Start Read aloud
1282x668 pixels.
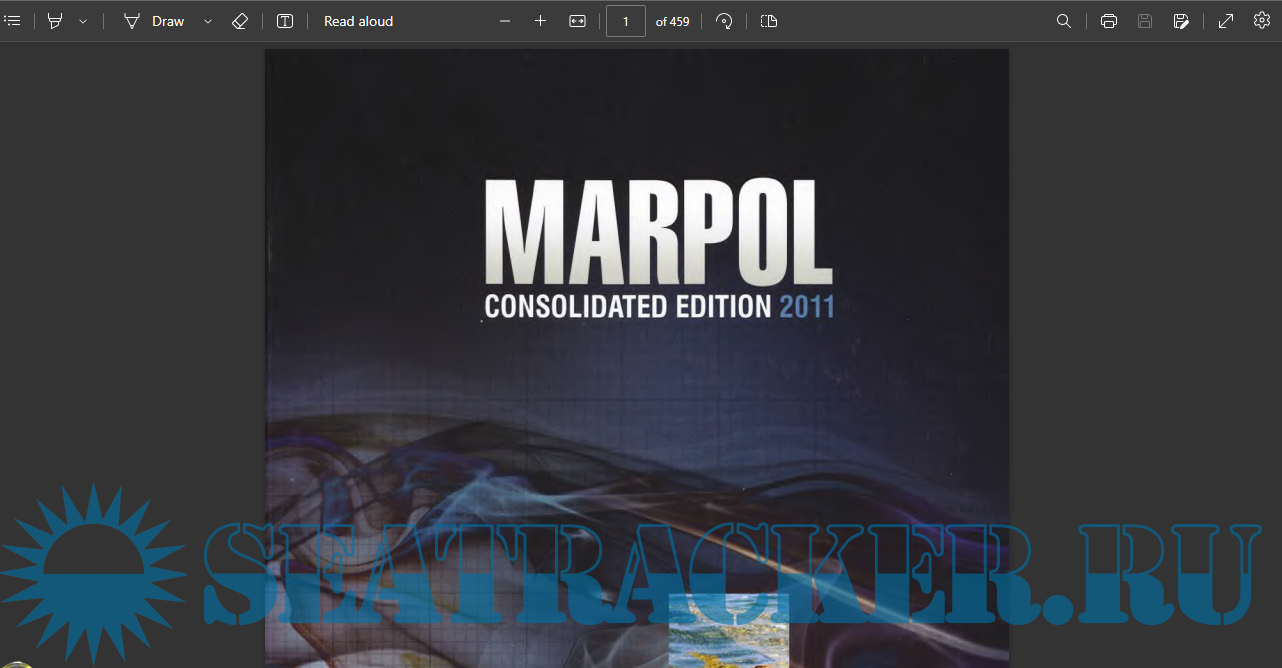point(358,21)
